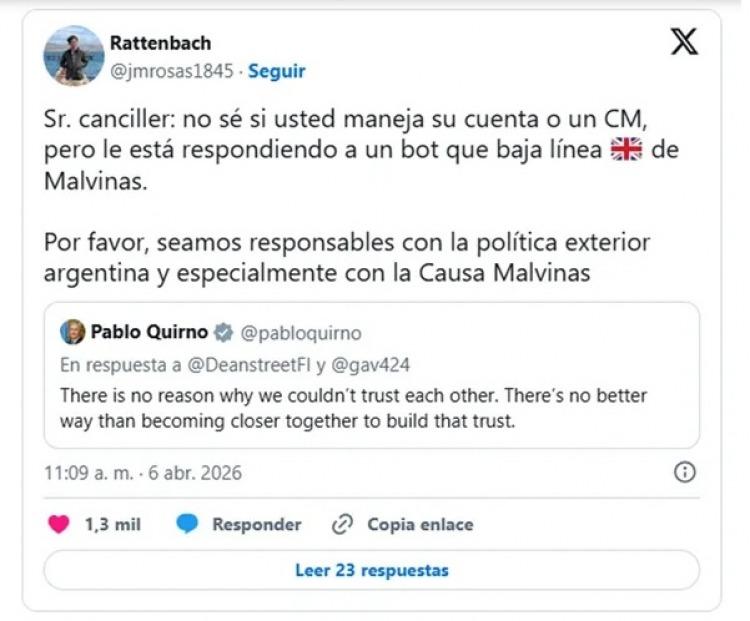Click the blue reply bubble icon
This screenshot has width=750, height=621.
(x=187, y=524)
